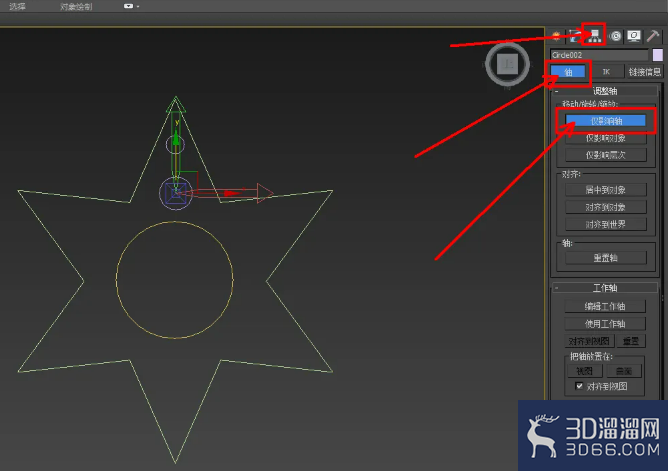668x471 pixels.
Task: Click the Circle002 object name field
Action: pos(599,55)
